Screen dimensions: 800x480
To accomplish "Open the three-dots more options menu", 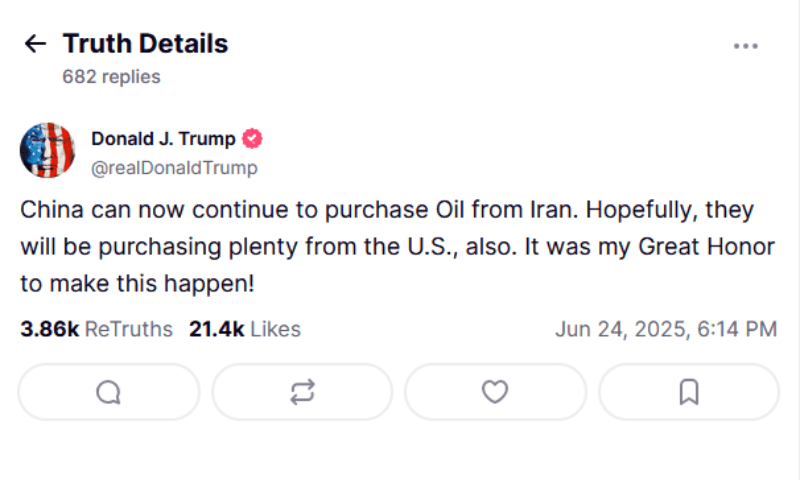I will tap(745, 45).
